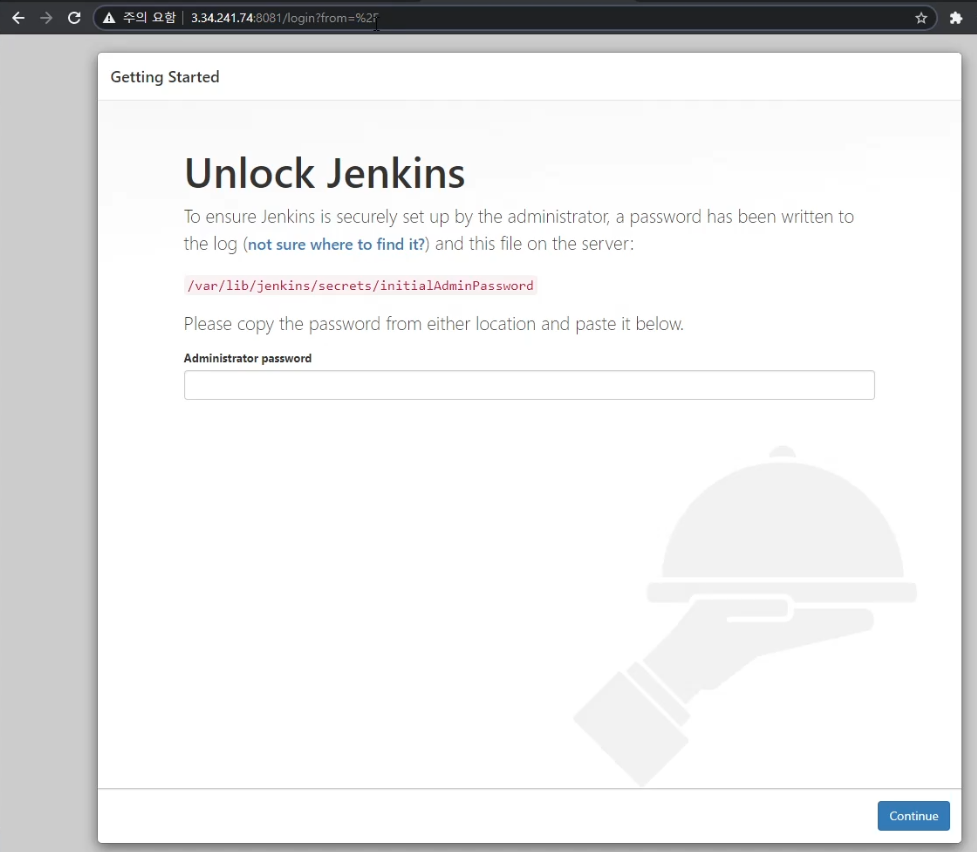Click the 'Please copy the password' instruction text
The width and height of the screenshot is (977, 852).
433,324
